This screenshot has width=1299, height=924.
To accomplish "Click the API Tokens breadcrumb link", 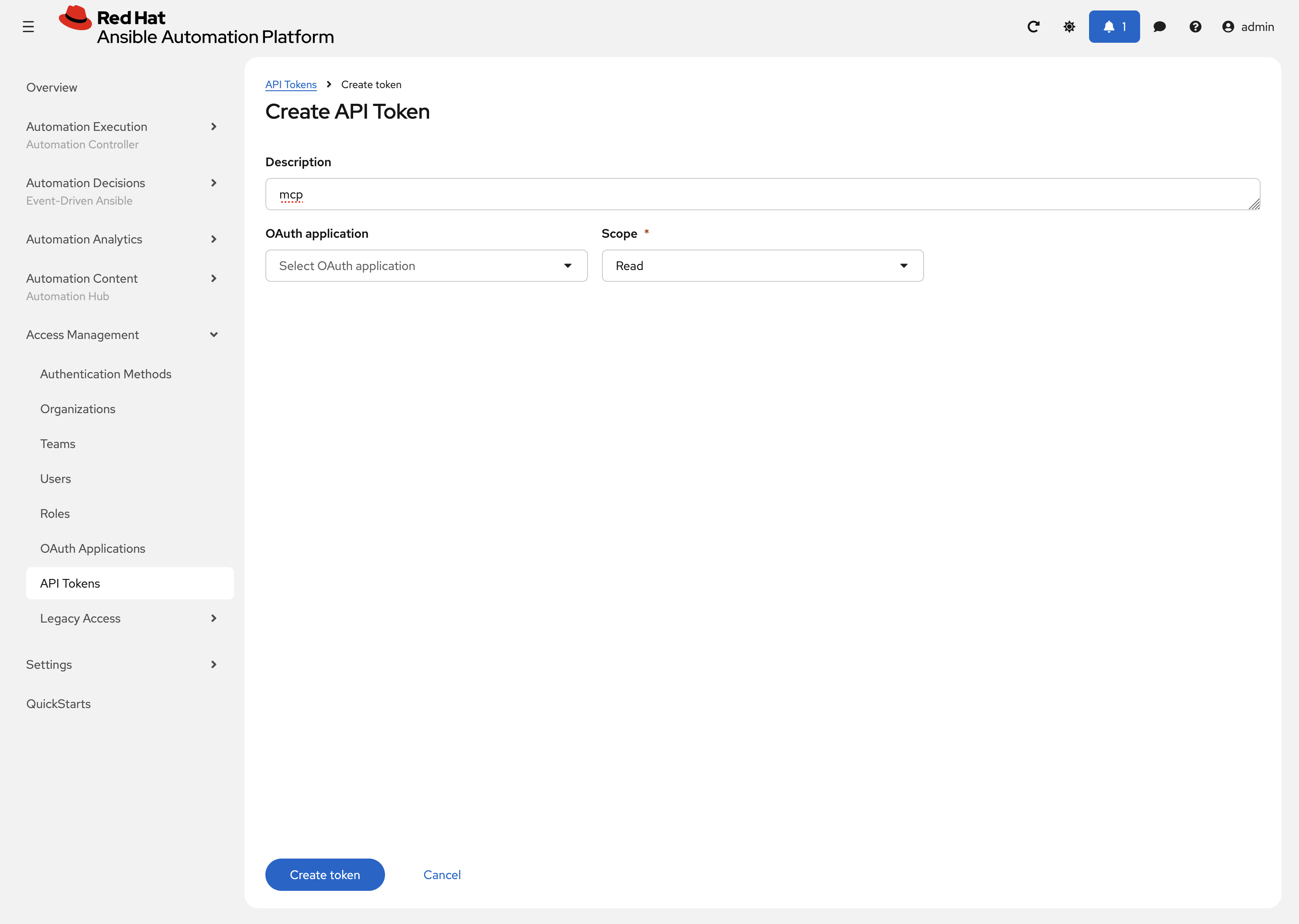I will [x=291, y=84].
